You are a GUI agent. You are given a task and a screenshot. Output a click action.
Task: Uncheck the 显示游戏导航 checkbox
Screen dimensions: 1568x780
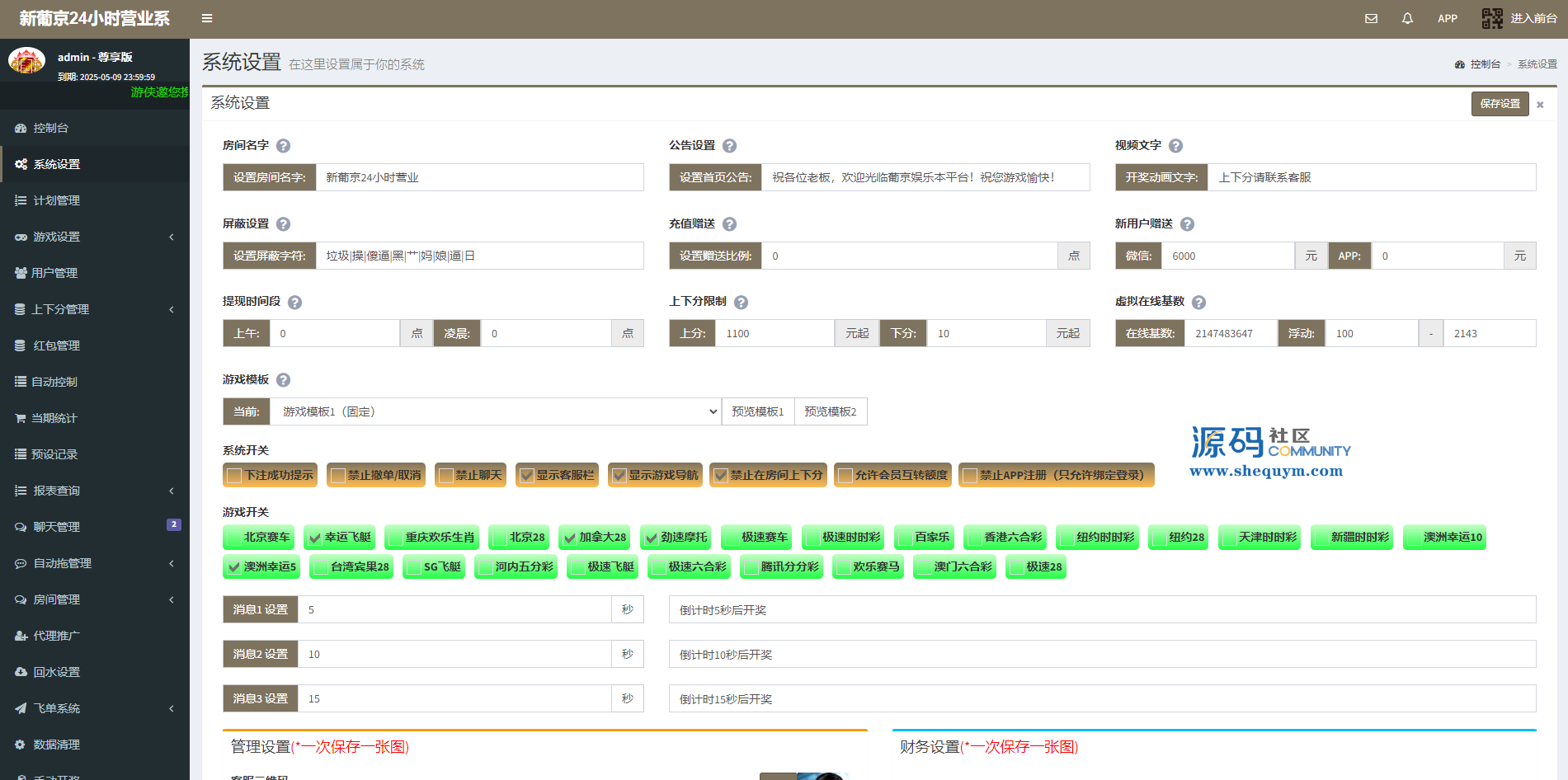click(619, 475)
